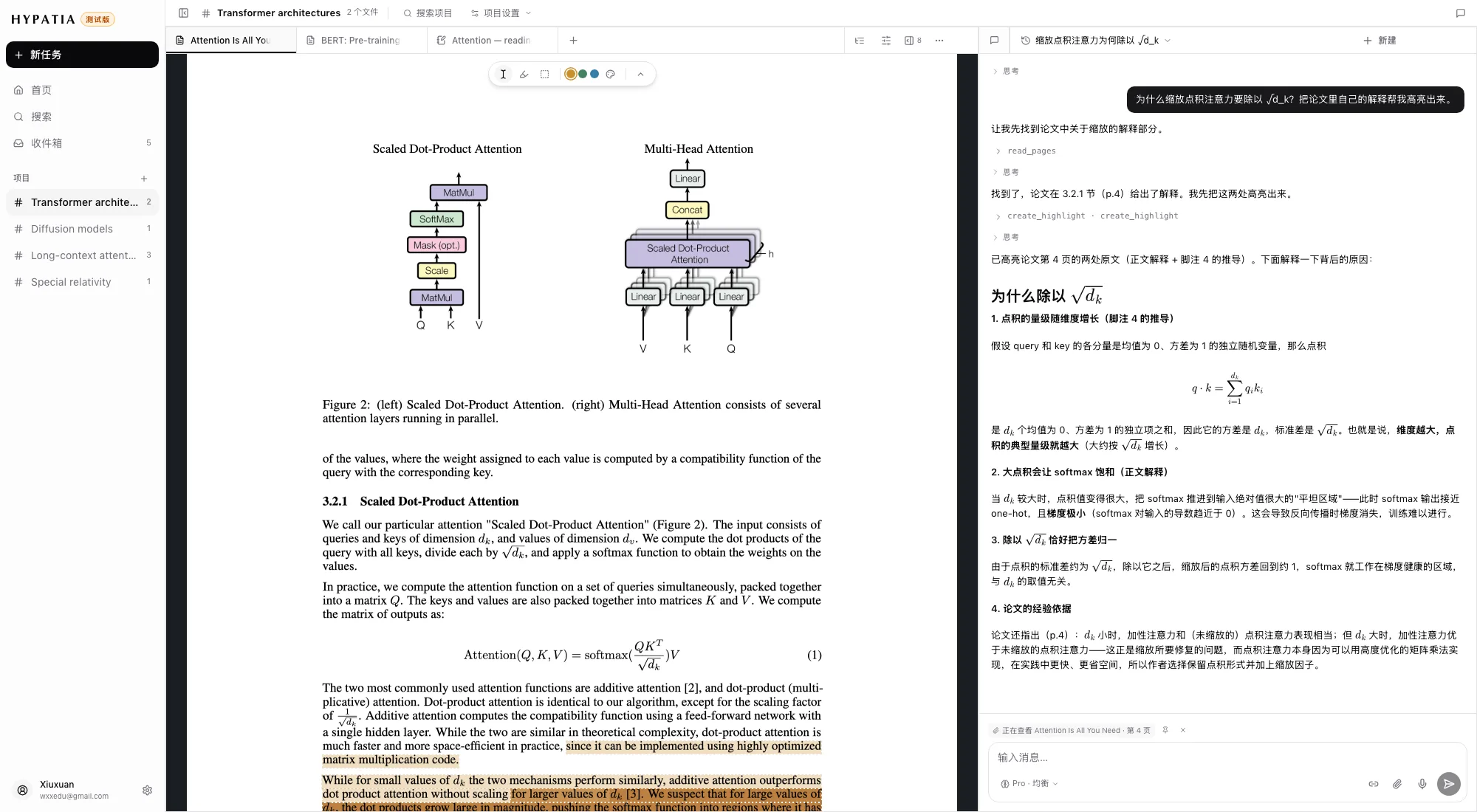Click the highlighted 'matrix multiplication code' text

pos(390,760)
